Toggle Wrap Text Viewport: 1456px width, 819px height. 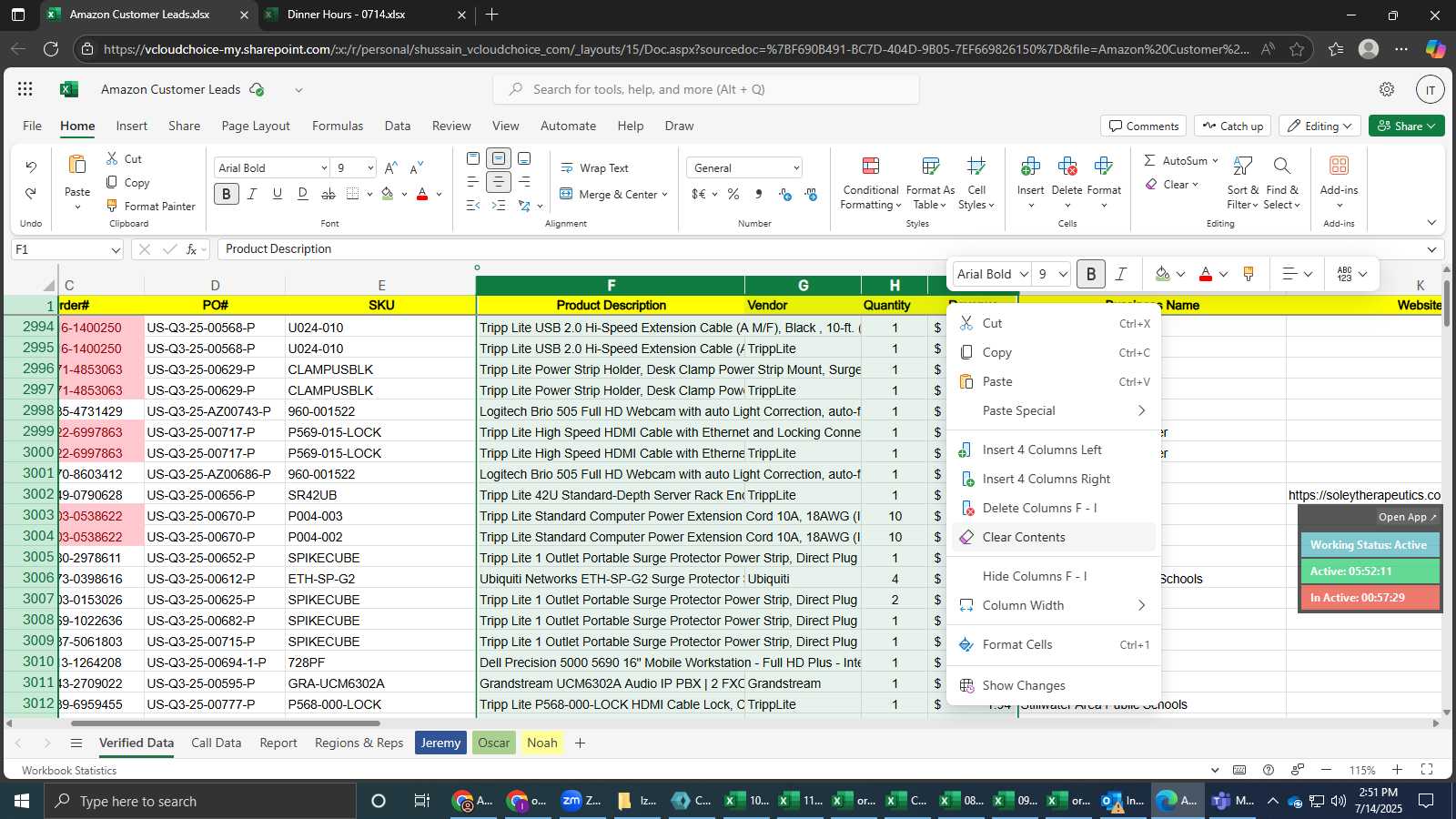594,168
